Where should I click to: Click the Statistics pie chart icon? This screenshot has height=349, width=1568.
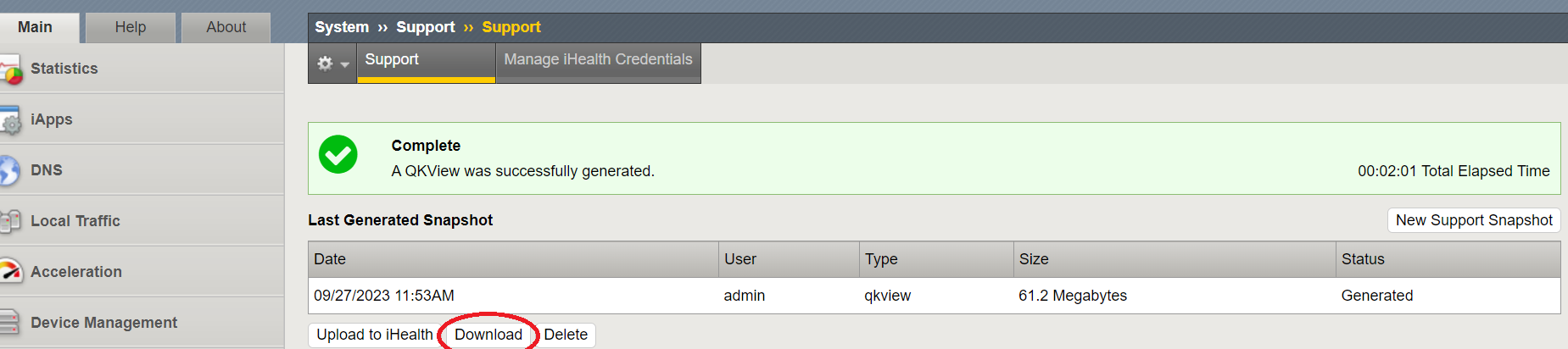tap(10, 69)
